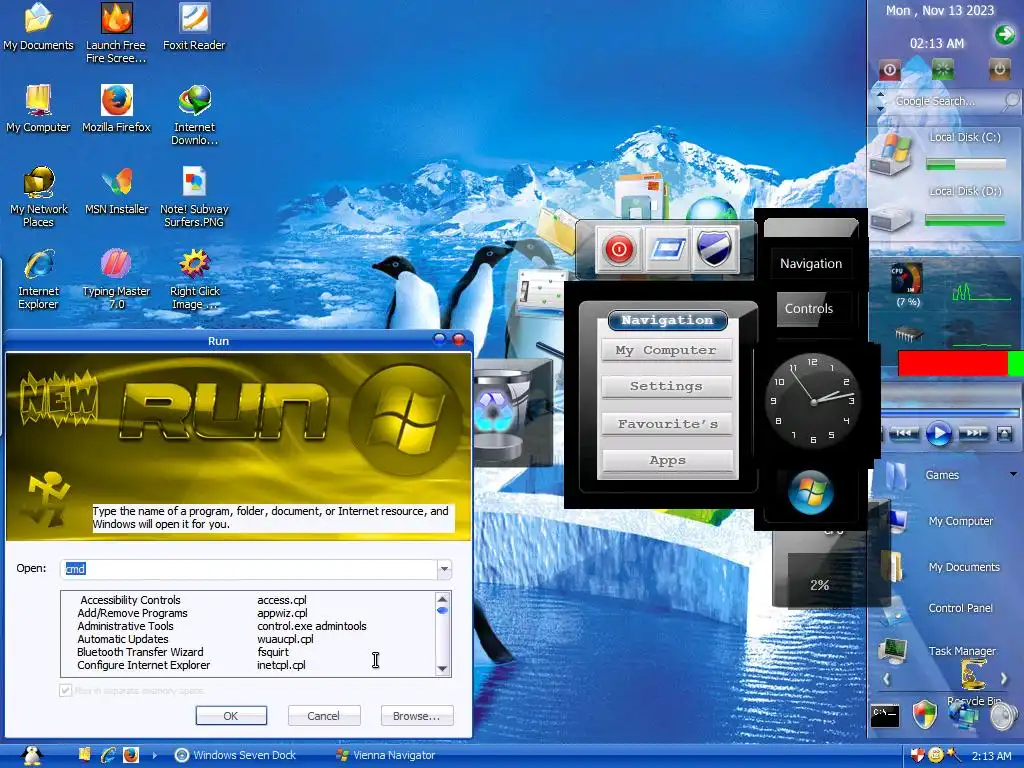Switch to the Navigation tab

[x=811, y=264]
